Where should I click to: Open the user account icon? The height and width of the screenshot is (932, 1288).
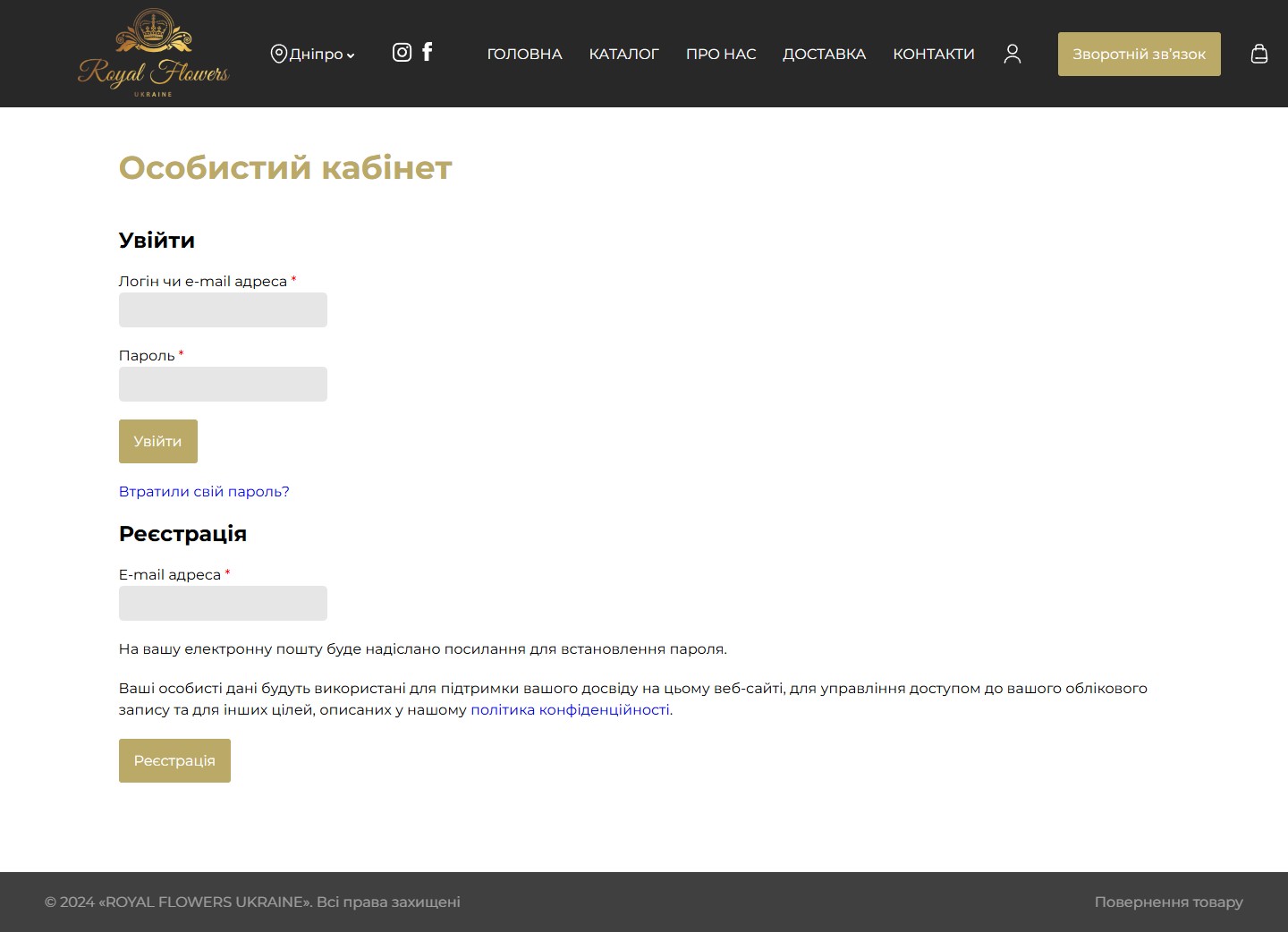pos(1013,54)
